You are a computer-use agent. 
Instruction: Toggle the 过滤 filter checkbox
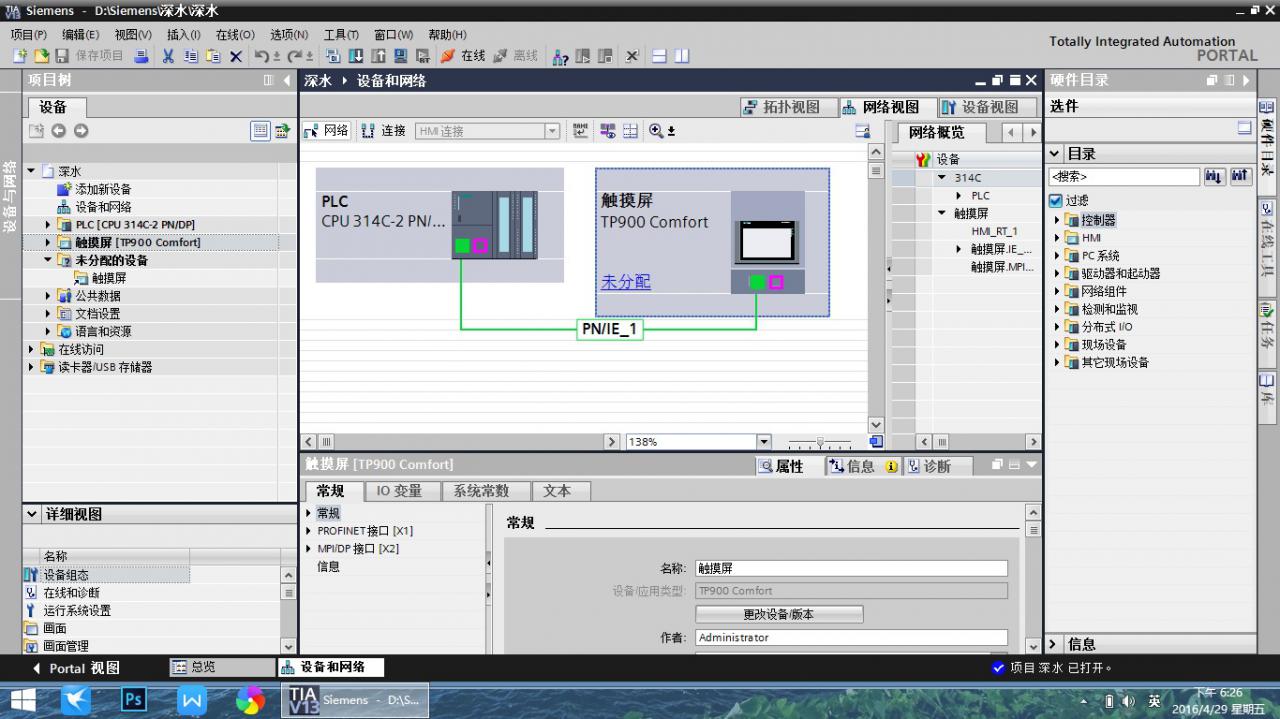click(1056, 201)
